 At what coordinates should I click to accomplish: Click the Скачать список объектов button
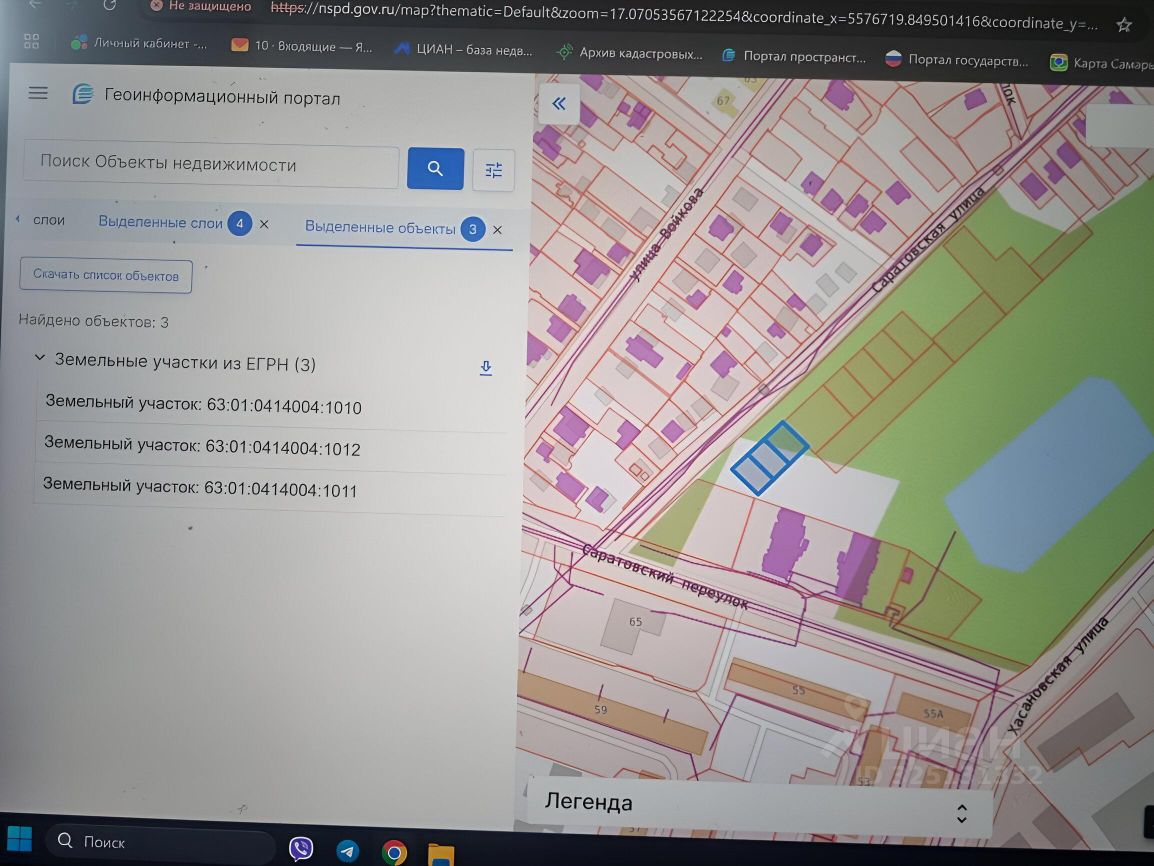tap(106, 275)
